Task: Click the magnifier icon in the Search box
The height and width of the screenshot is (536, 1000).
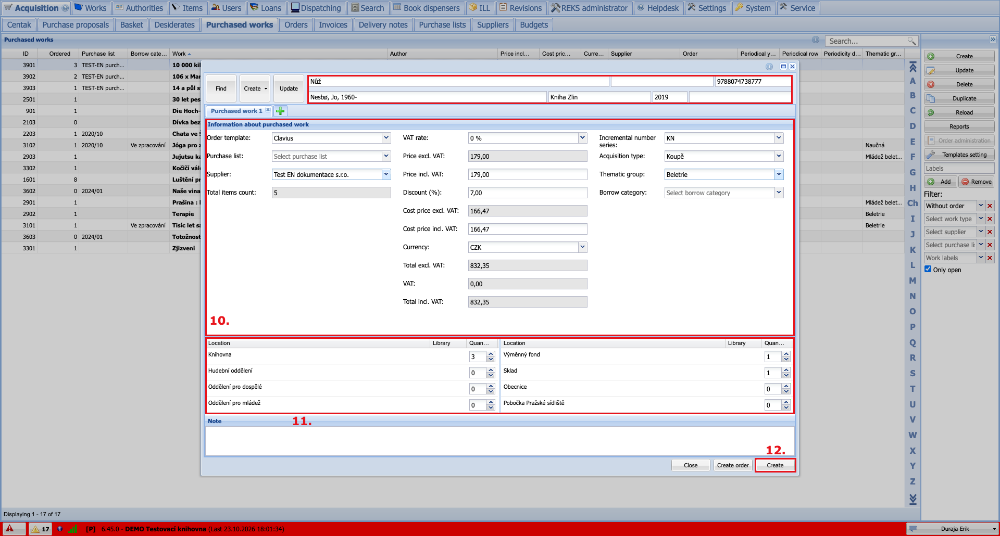Action: click(x=912, y=41)
